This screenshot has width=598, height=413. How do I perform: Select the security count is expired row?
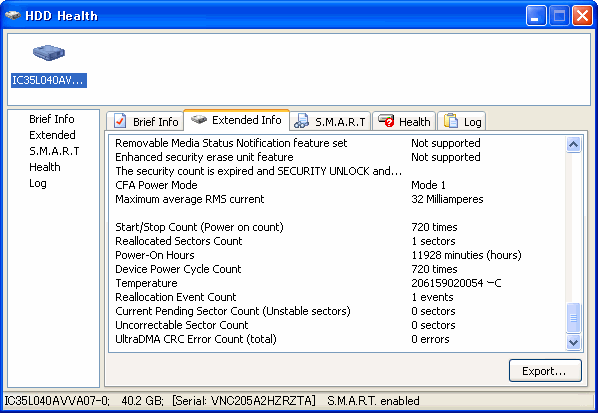pyautogui.click(x=338, y=171)
